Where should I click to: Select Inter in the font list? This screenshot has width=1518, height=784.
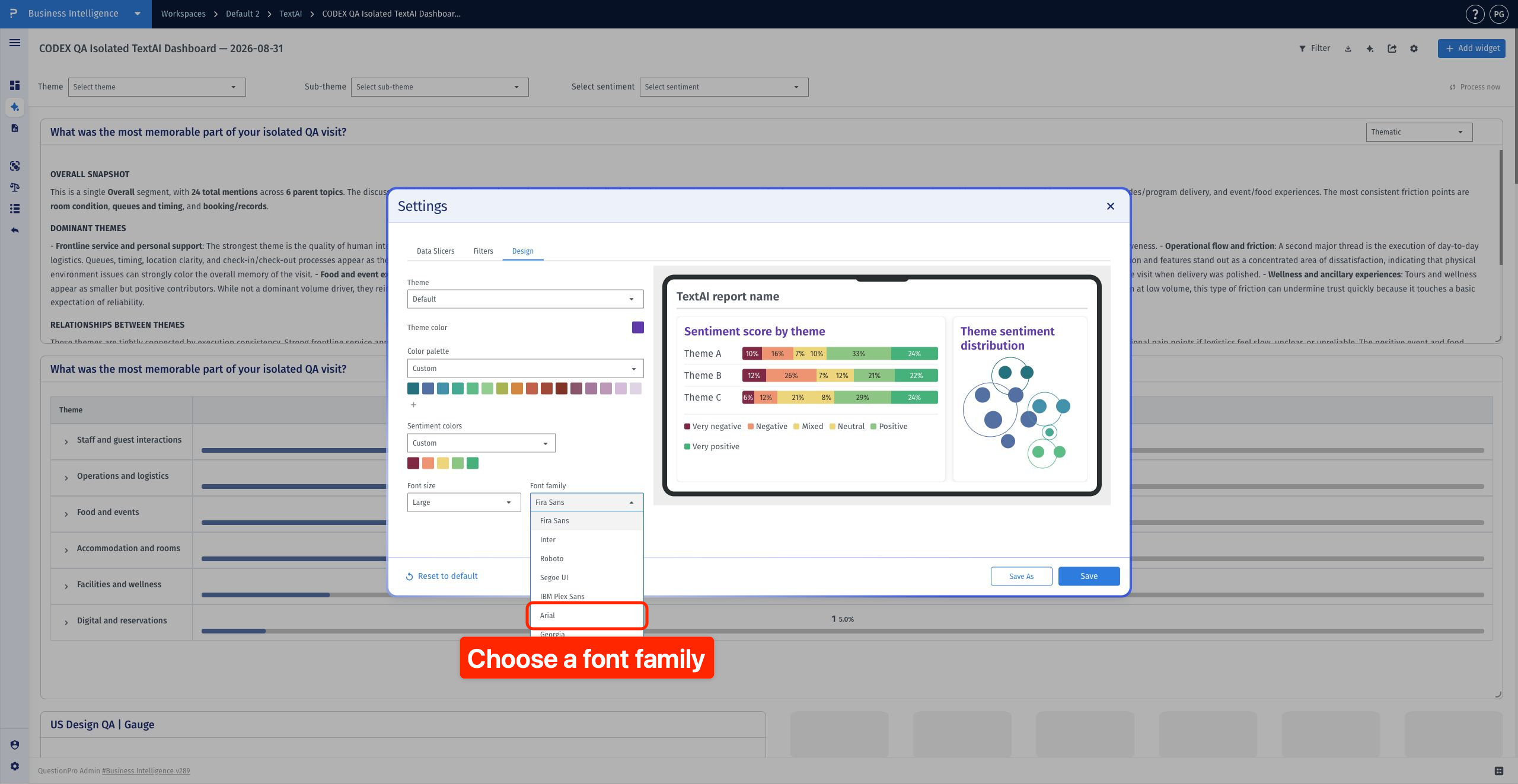click(586, 540)
